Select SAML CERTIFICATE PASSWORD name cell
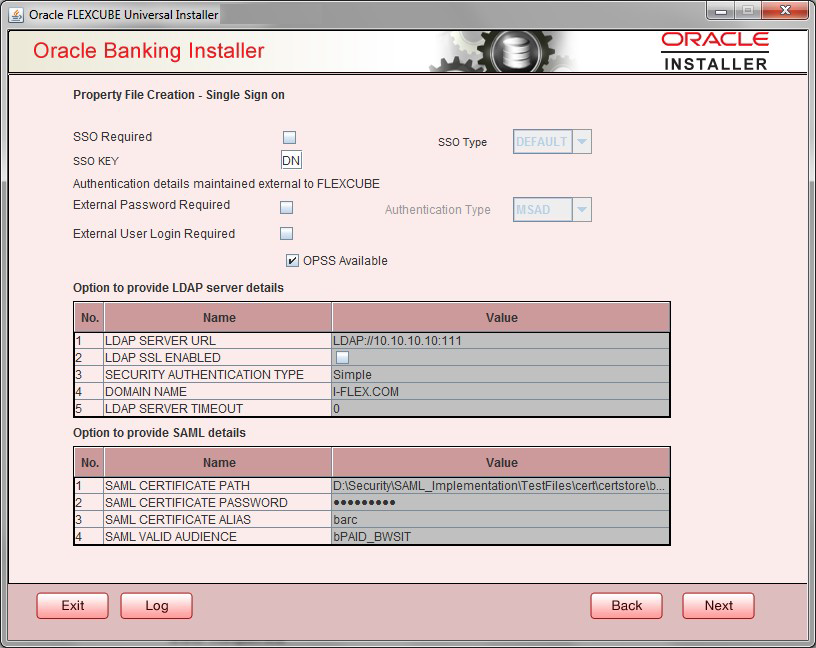 click(218, 502)
